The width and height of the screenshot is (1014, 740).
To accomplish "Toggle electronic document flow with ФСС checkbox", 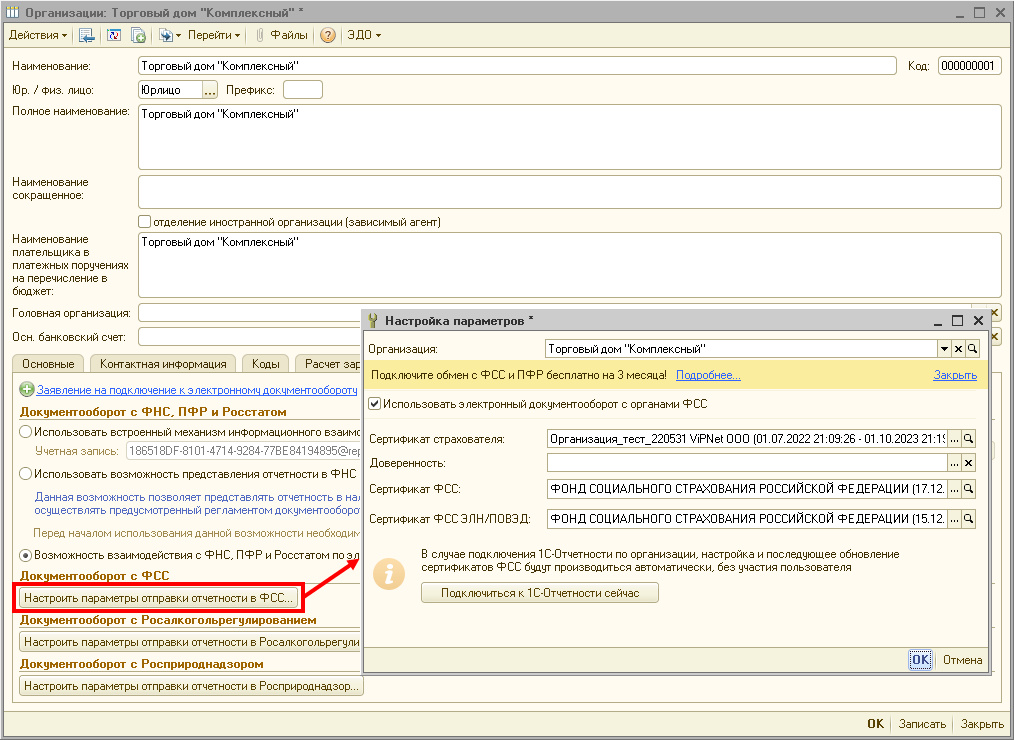I will click(x=375, y=404).
